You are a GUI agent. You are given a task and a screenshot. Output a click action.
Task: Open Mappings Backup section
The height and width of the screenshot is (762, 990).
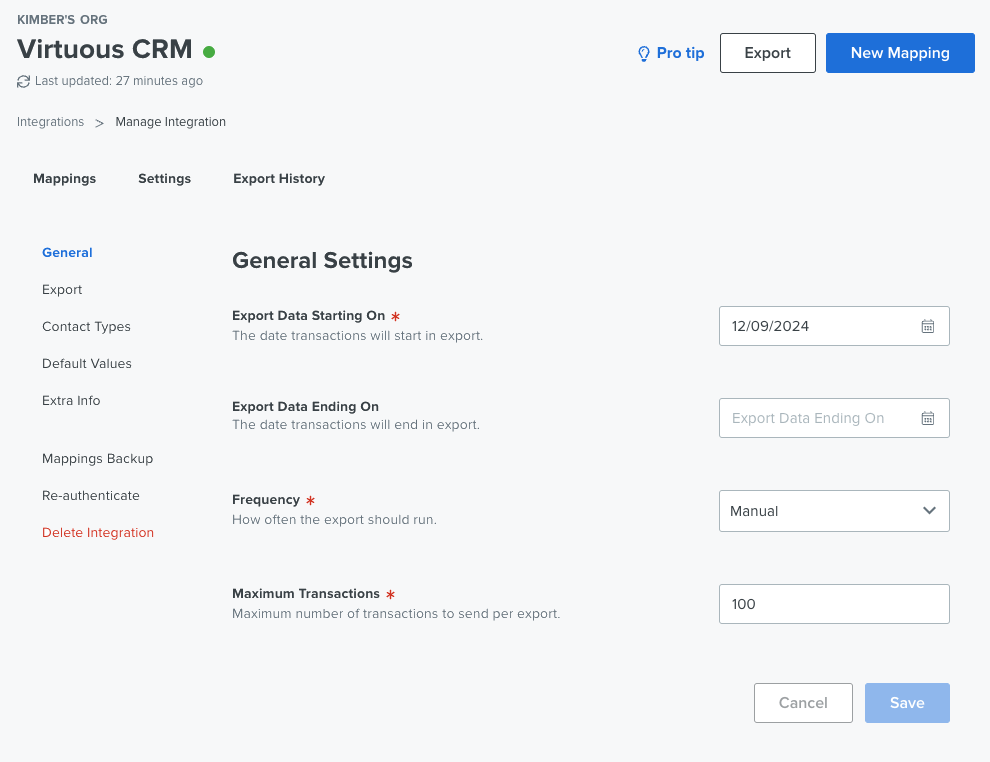coord(98,459)
